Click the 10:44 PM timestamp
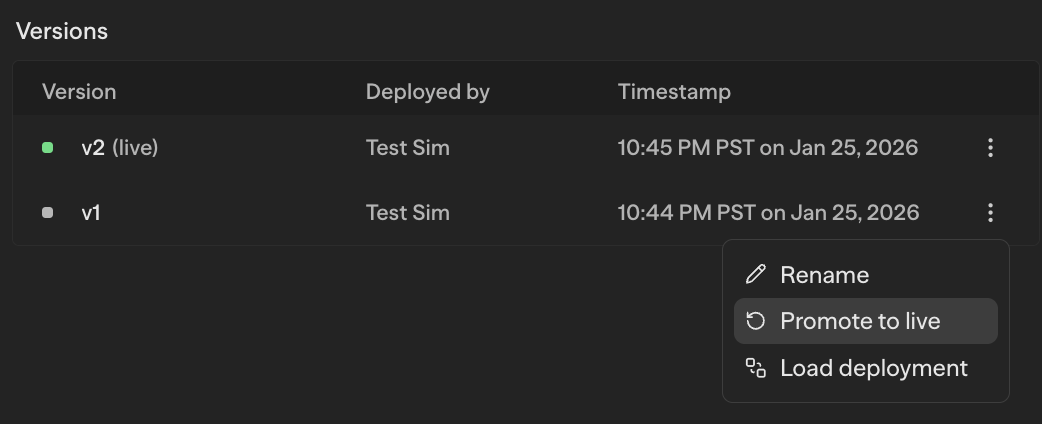This screenshot has height=424, width=1042. [x=767, y=213]
